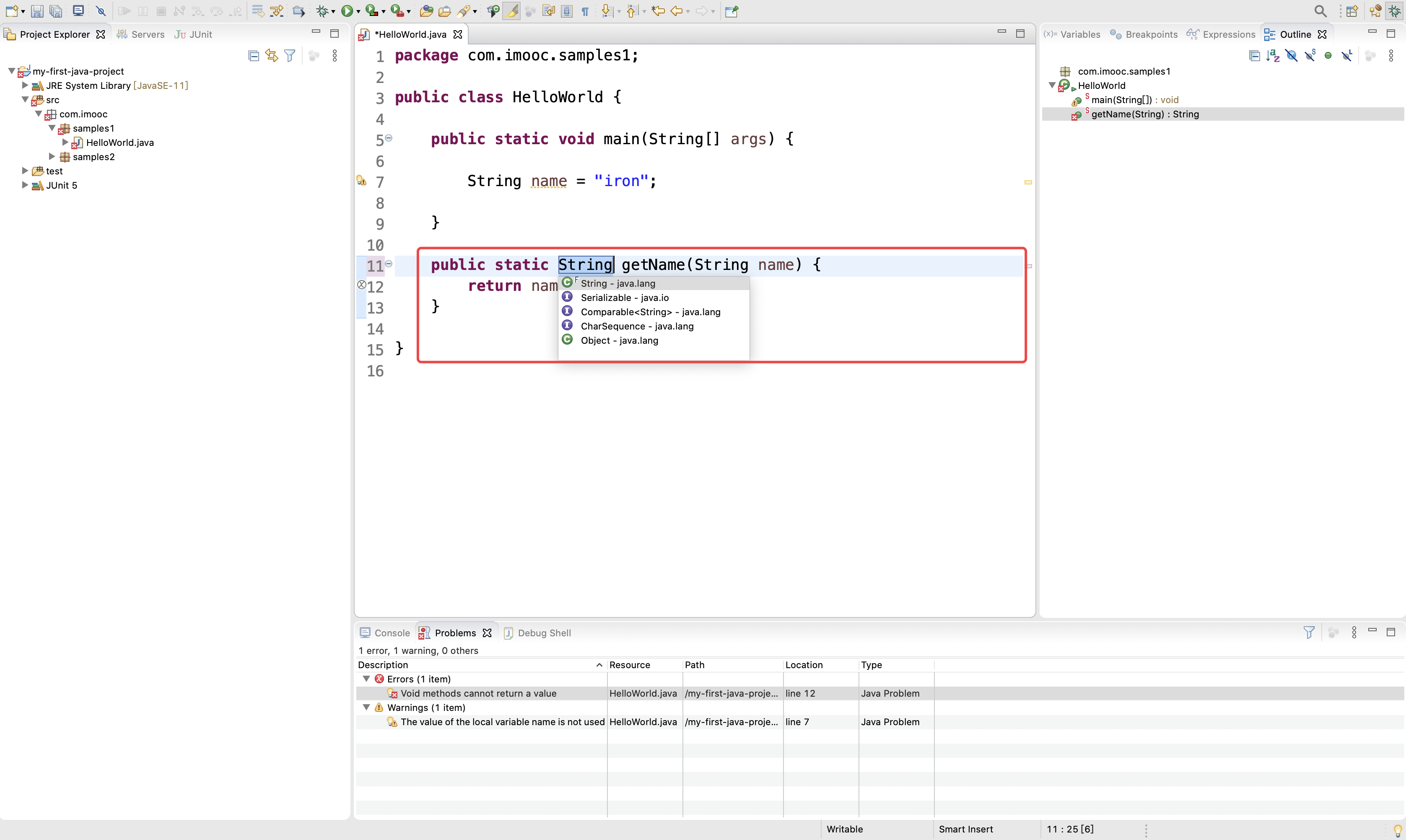Fold the getName method at line 11
The width and height of the screenshot is (1406, 840).
click(x=389, y=263)
